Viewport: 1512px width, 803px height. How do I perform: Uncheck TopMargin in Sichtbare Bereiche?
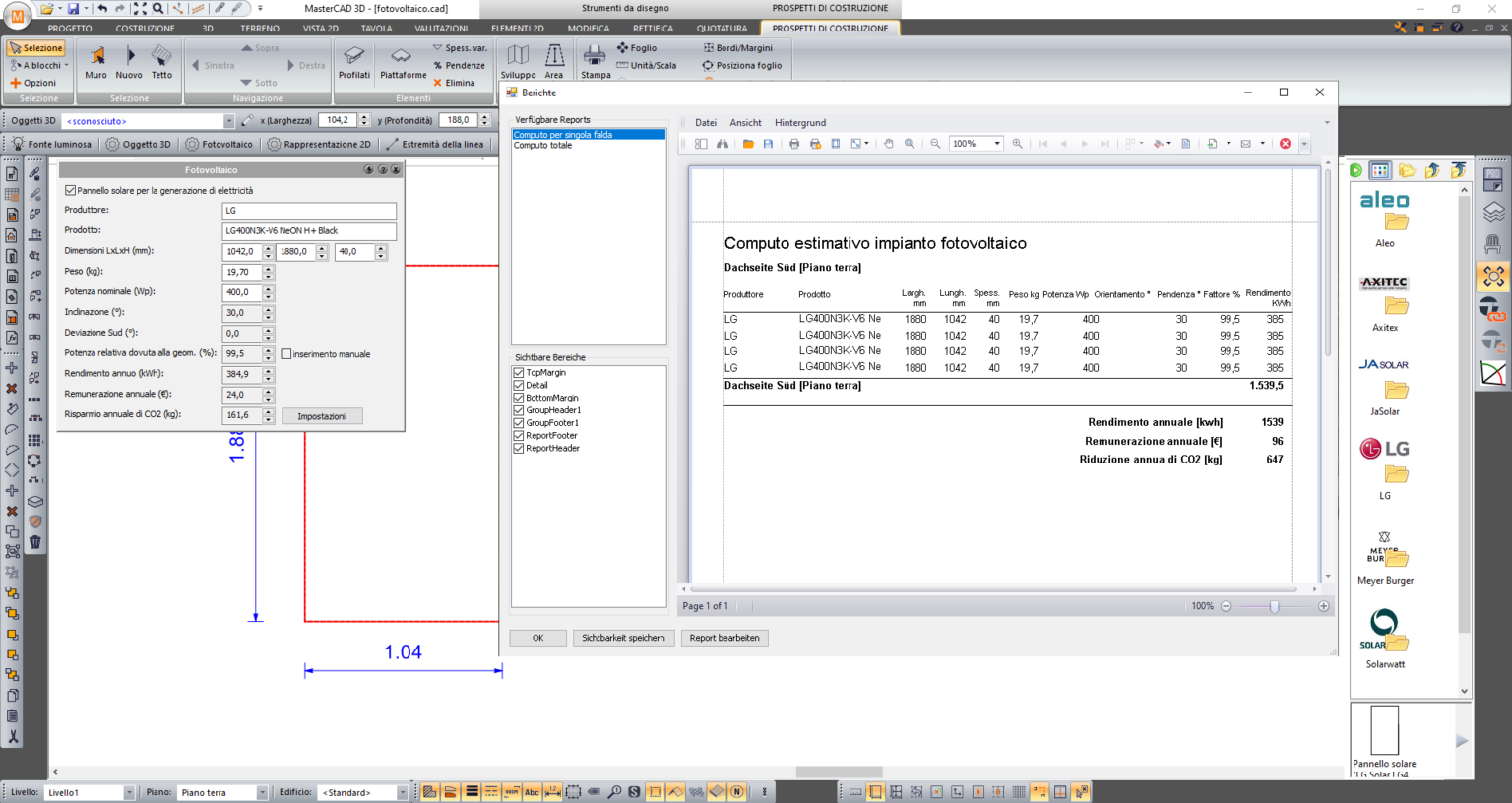(x=519, y=373)
